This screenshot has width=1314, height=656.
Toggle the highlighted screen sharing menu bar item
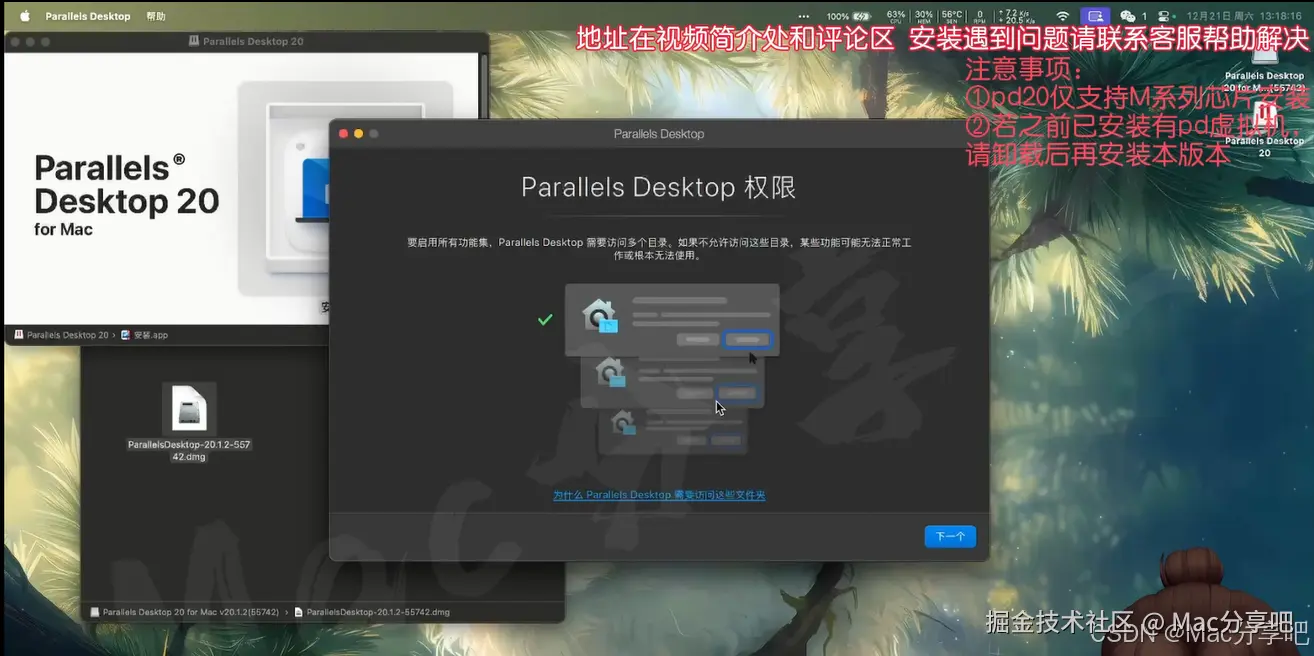click(1095, 16)
